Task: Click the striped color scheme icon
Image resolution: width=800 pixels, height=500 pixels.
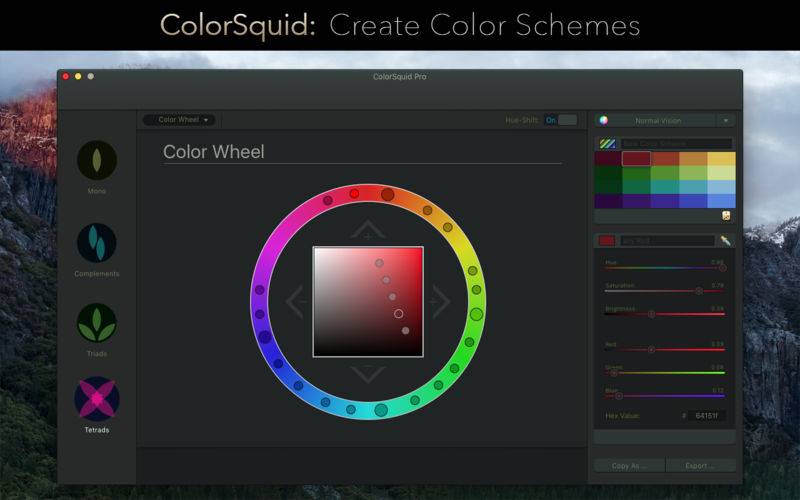Action: [x=607, y=143]
